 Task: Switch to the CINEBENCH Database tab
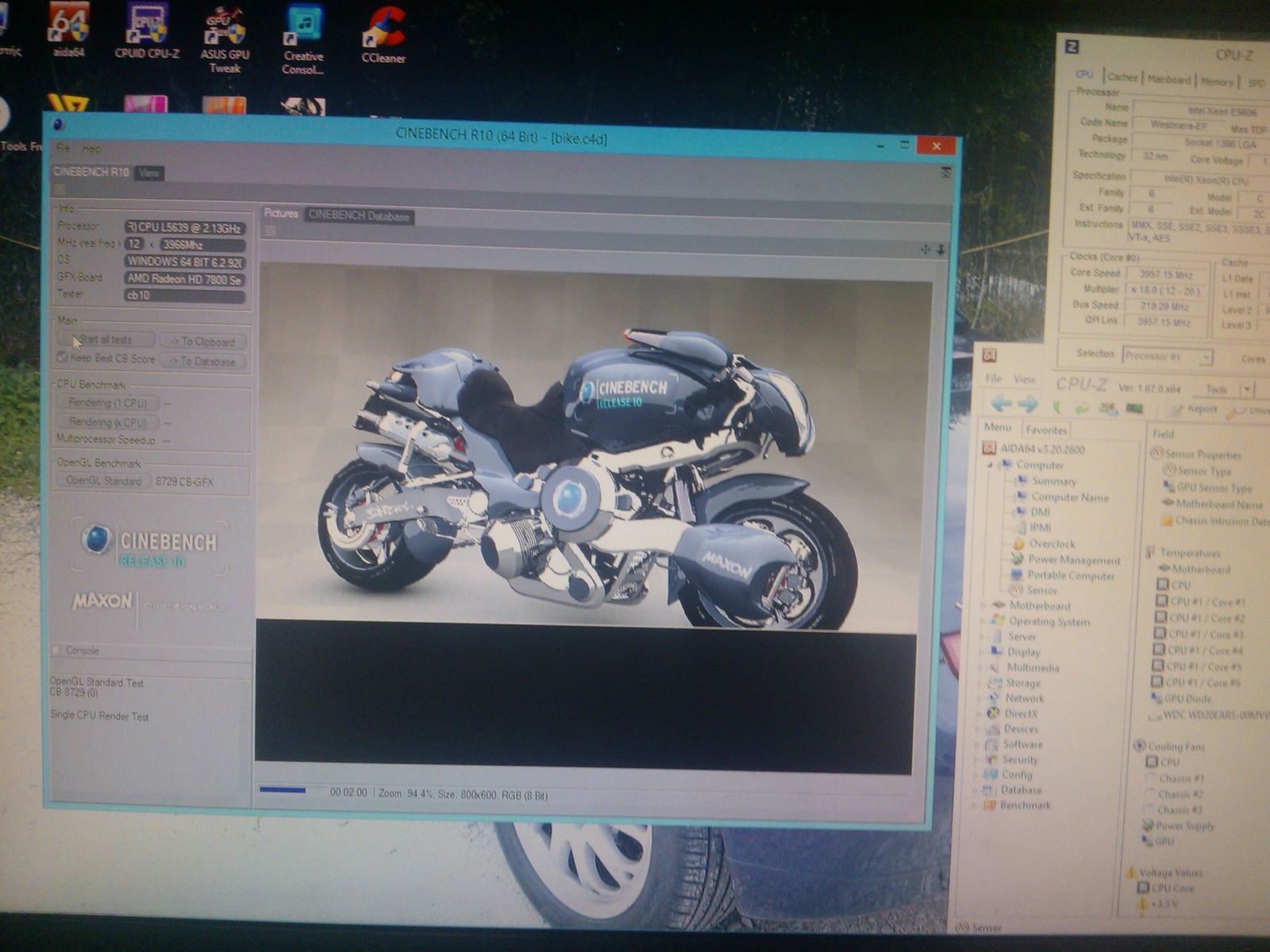359,216
